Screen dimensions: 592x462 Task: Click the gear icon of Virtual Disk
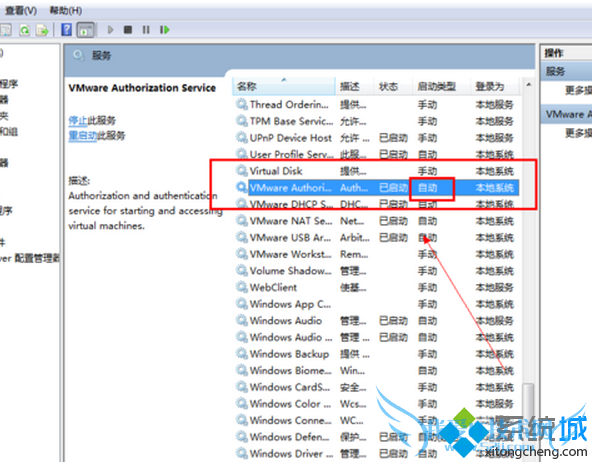[242, 170]
